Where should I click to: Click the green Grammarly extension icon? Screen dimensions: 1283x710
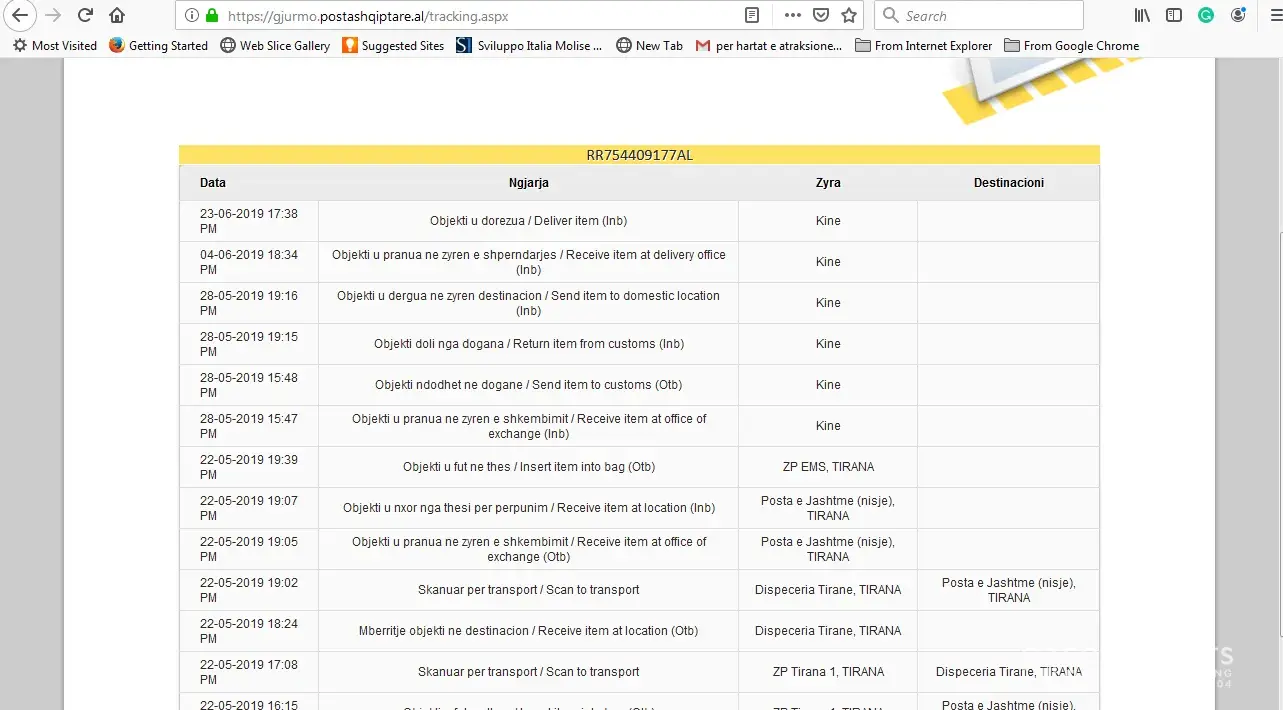pos(1206,15)
